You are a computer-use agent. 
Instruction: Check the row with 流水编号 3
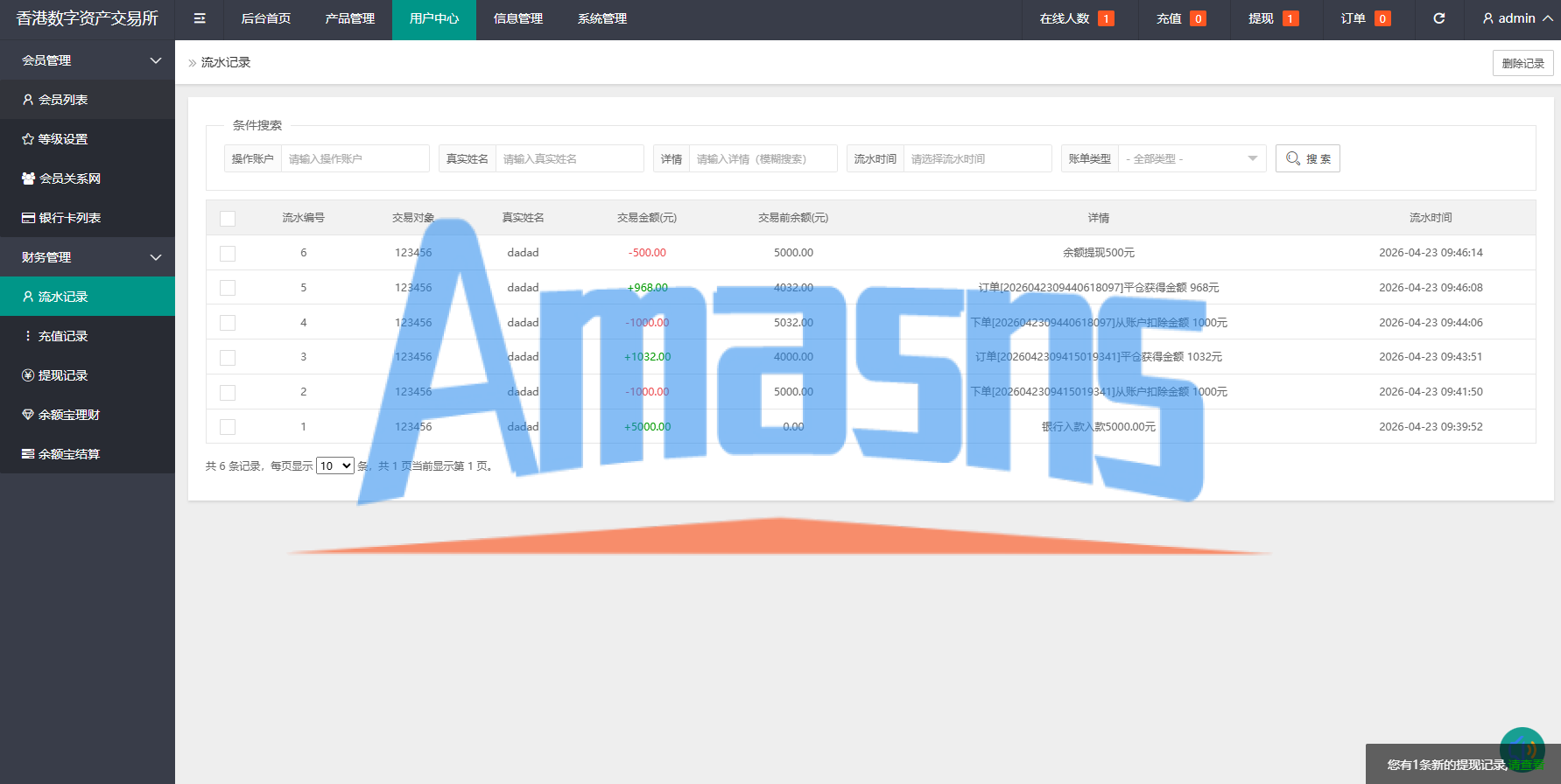(228, 358)
